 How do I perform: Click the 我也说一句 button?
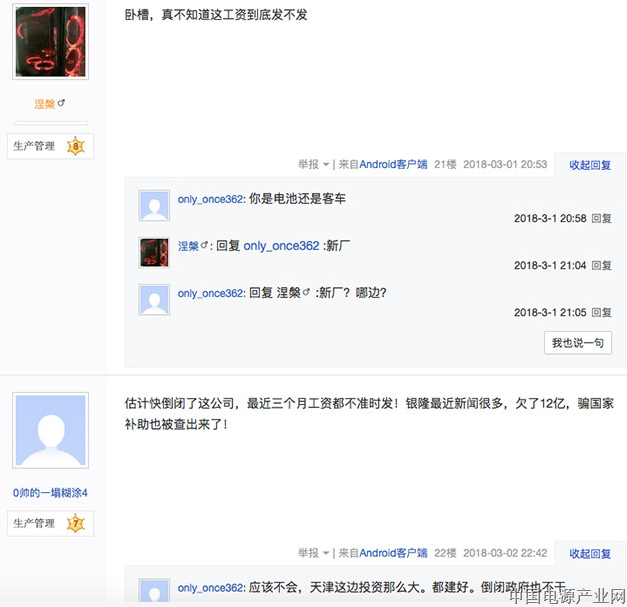pos(577,343)
